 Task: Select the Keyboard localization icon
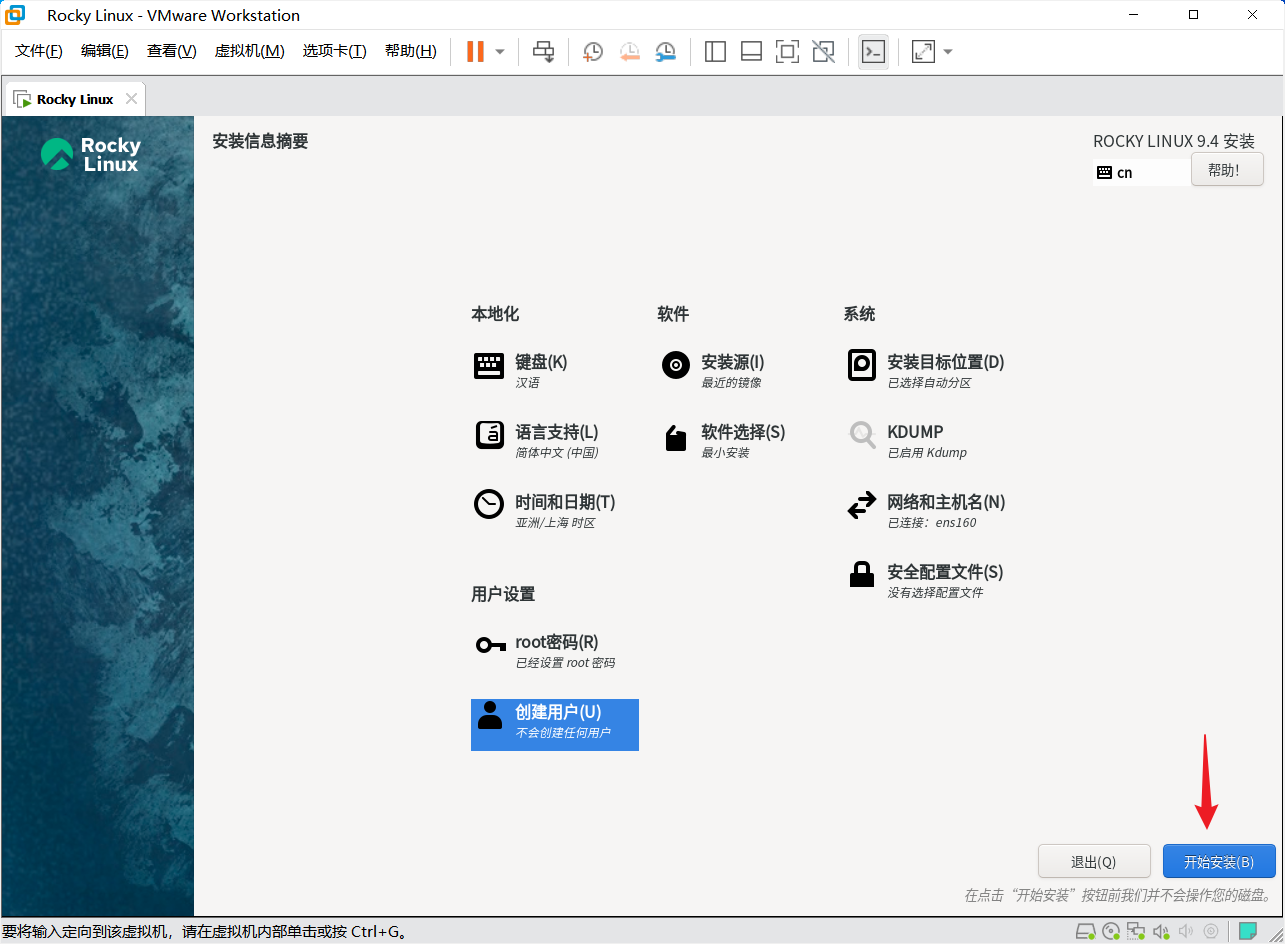(x=489, y=365)
